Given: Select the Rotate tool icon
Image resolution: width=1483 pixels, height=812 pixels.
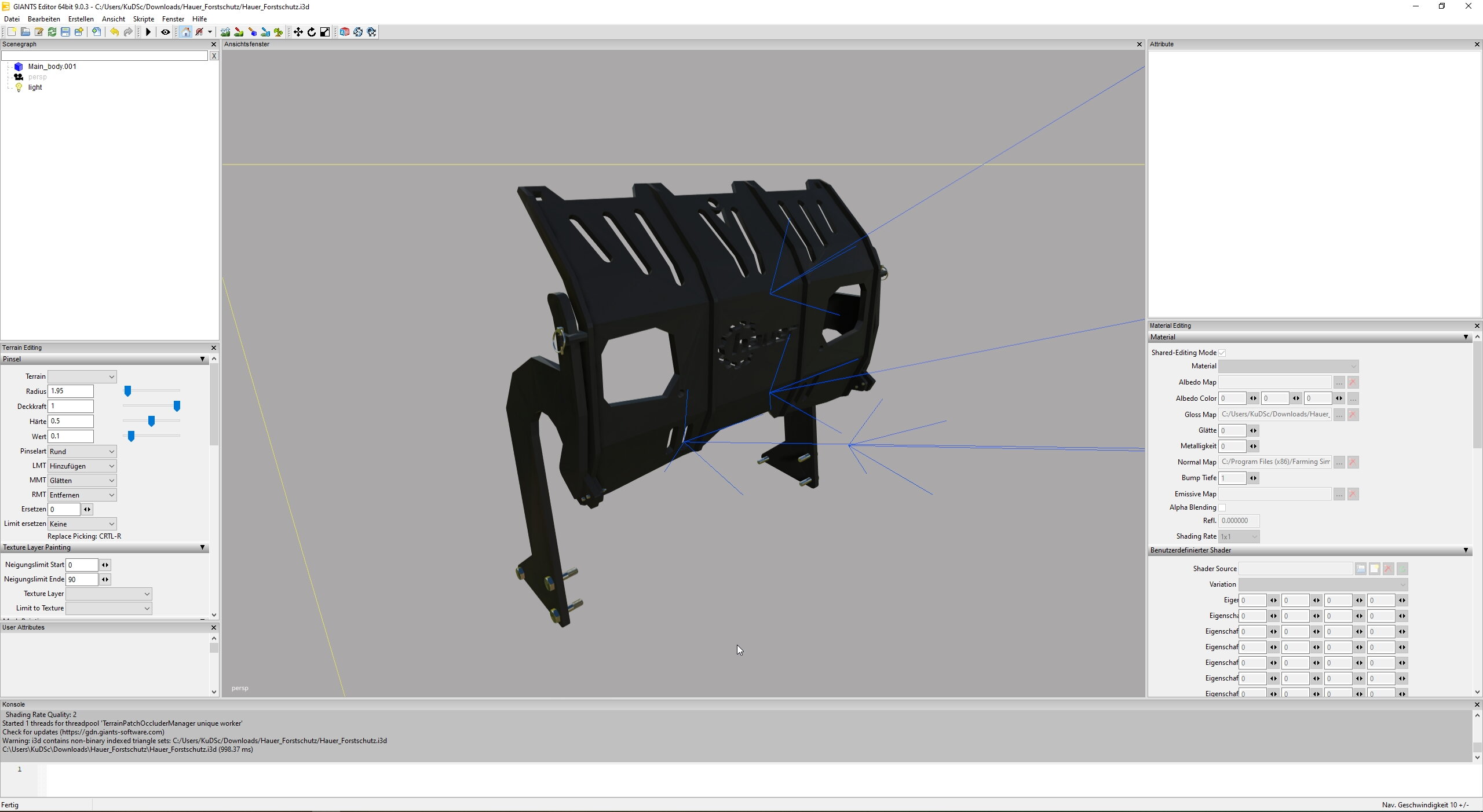Looking at the screenshot, I should pos(312,32).
